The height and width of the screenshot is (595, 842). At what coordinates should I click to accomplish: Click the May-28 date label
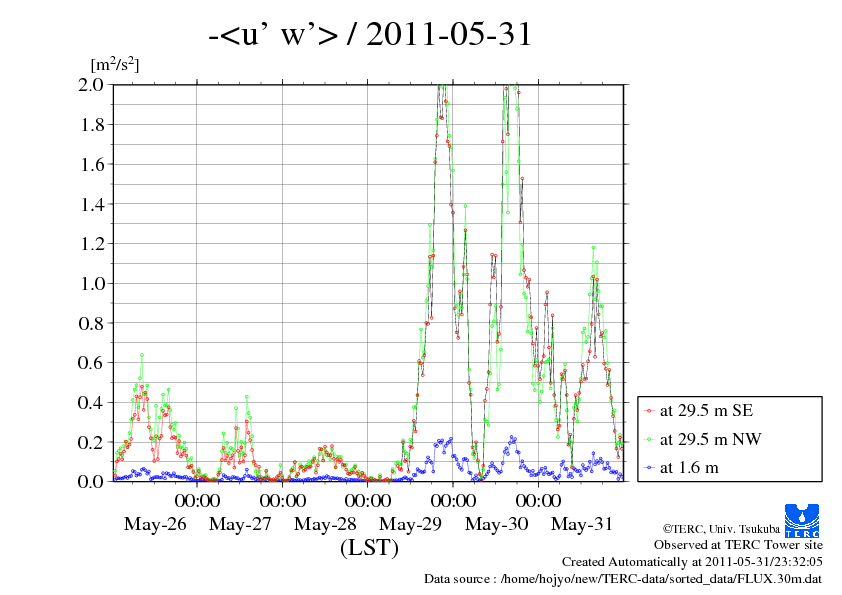click(325, 524)
